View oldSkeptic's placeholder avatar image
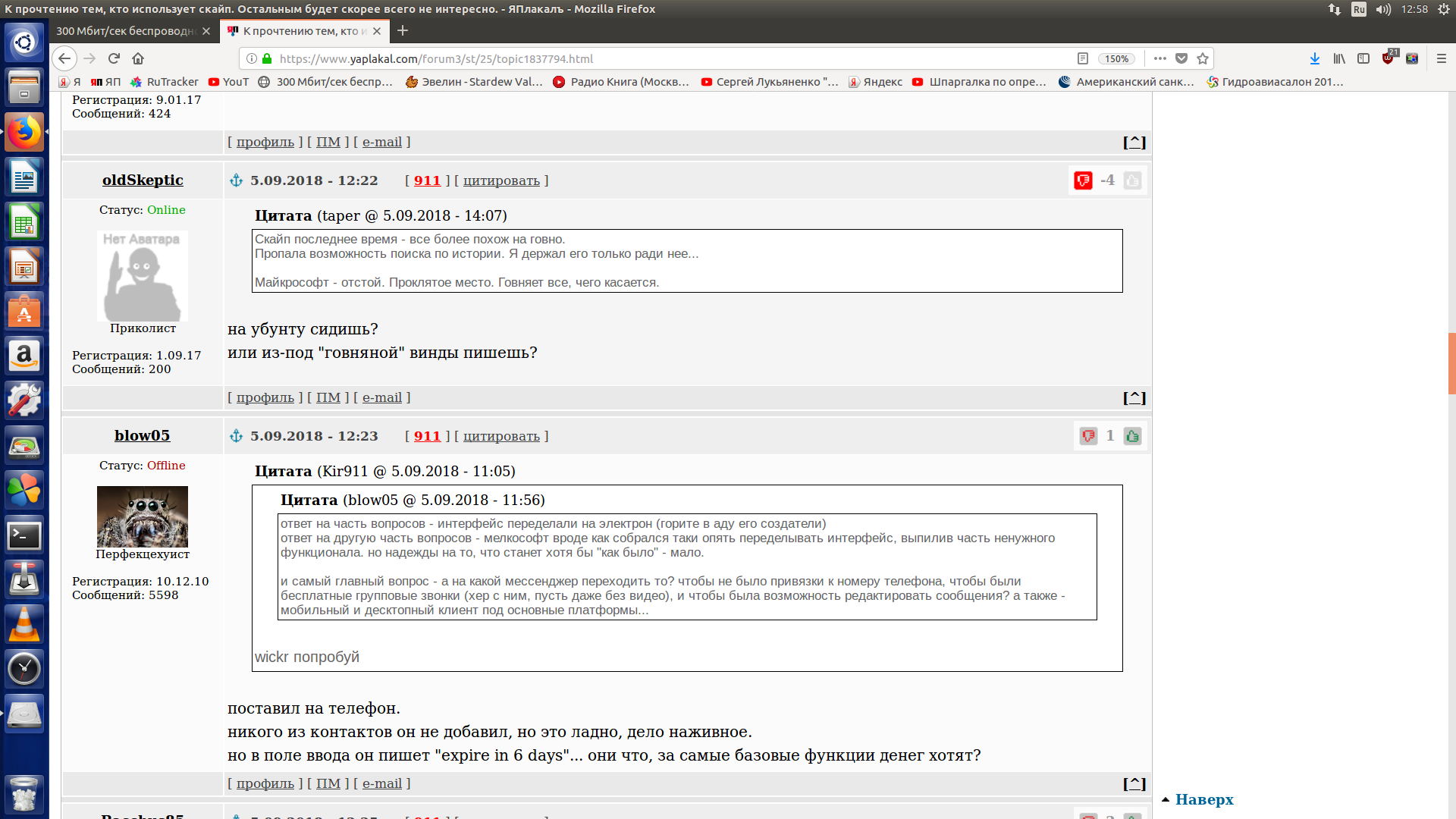The height and width of the screenshot is (819, 1456). (143, 276)
